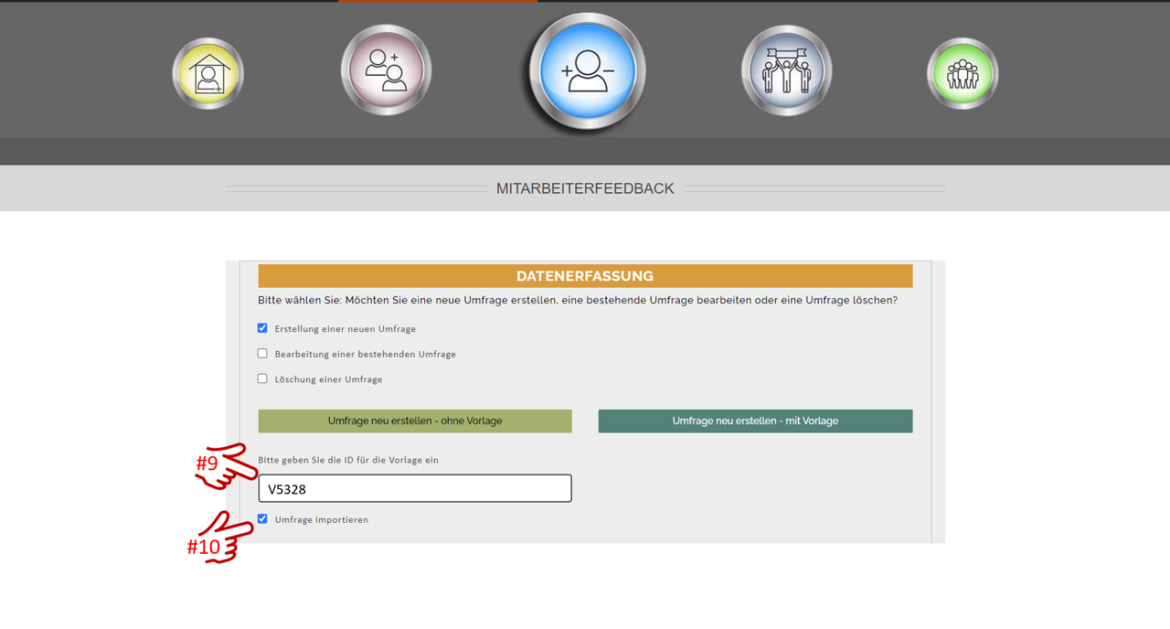Click the red #10 hand pointer annotation

click(219, 537)
